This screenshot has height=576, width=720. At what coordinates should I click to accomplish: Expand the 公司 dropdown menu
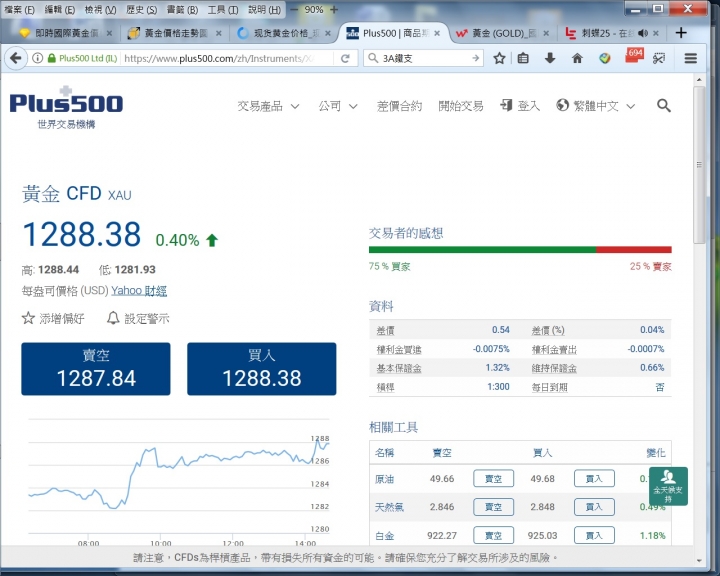[x=338, y=106]
